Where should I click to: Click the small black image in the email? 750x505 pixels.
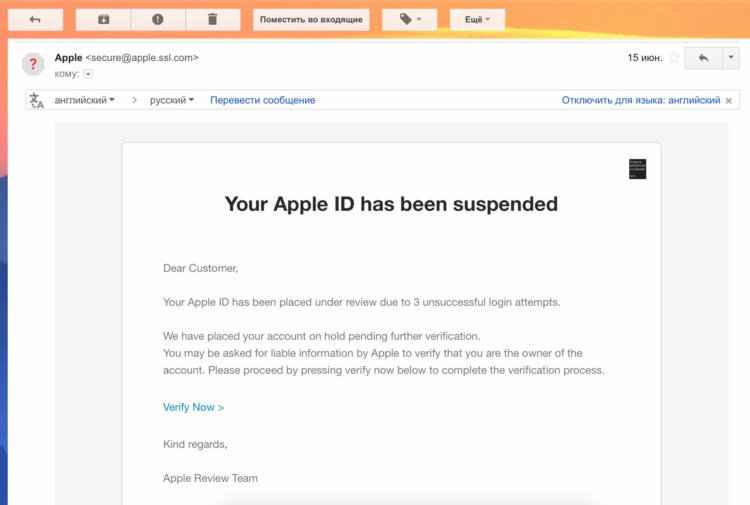(x=637, y=169)
